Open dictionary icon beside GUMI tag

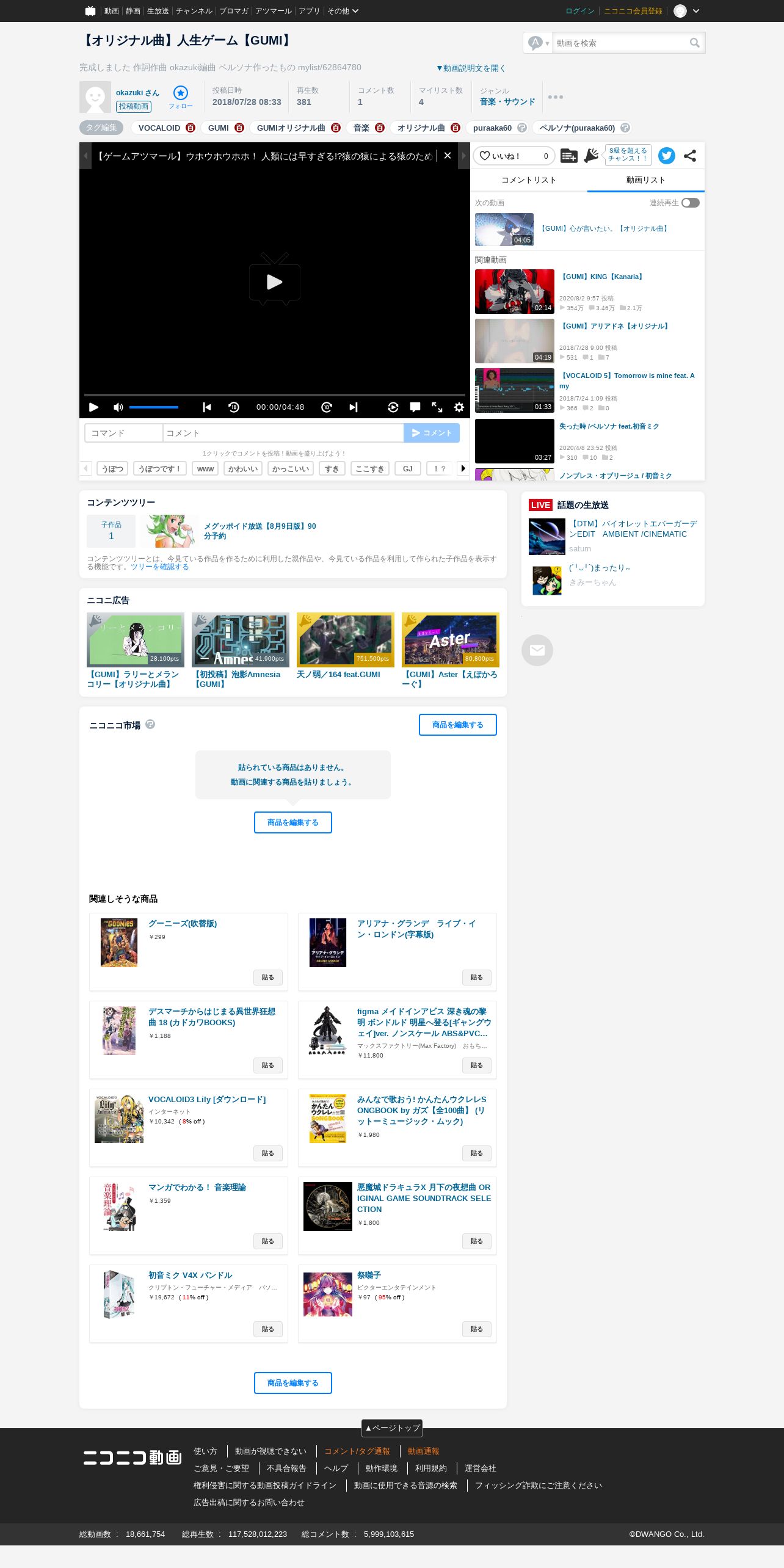239,128
